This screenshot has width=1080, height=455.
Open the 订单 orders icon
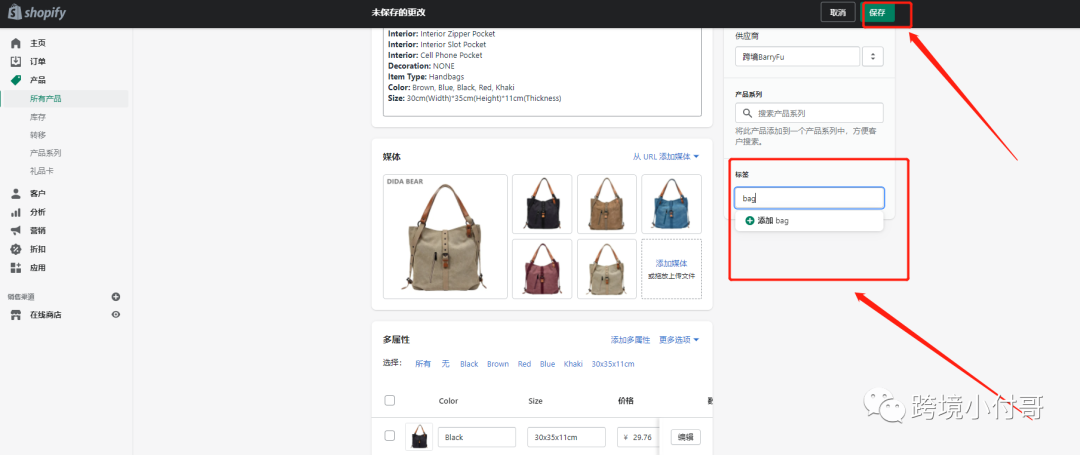click(16, 61)
